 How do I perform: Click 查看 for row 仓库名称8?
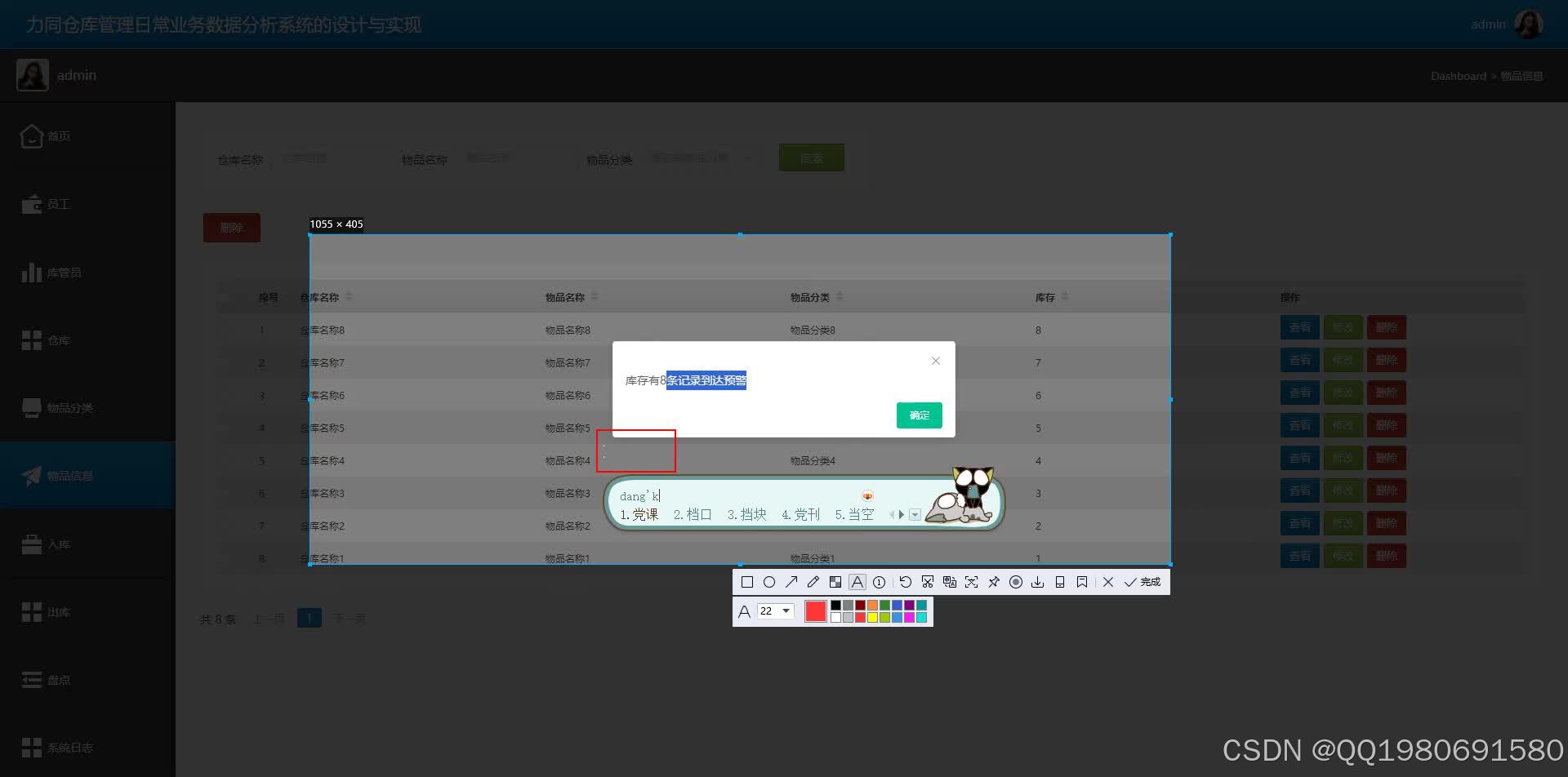point(1300,328)
